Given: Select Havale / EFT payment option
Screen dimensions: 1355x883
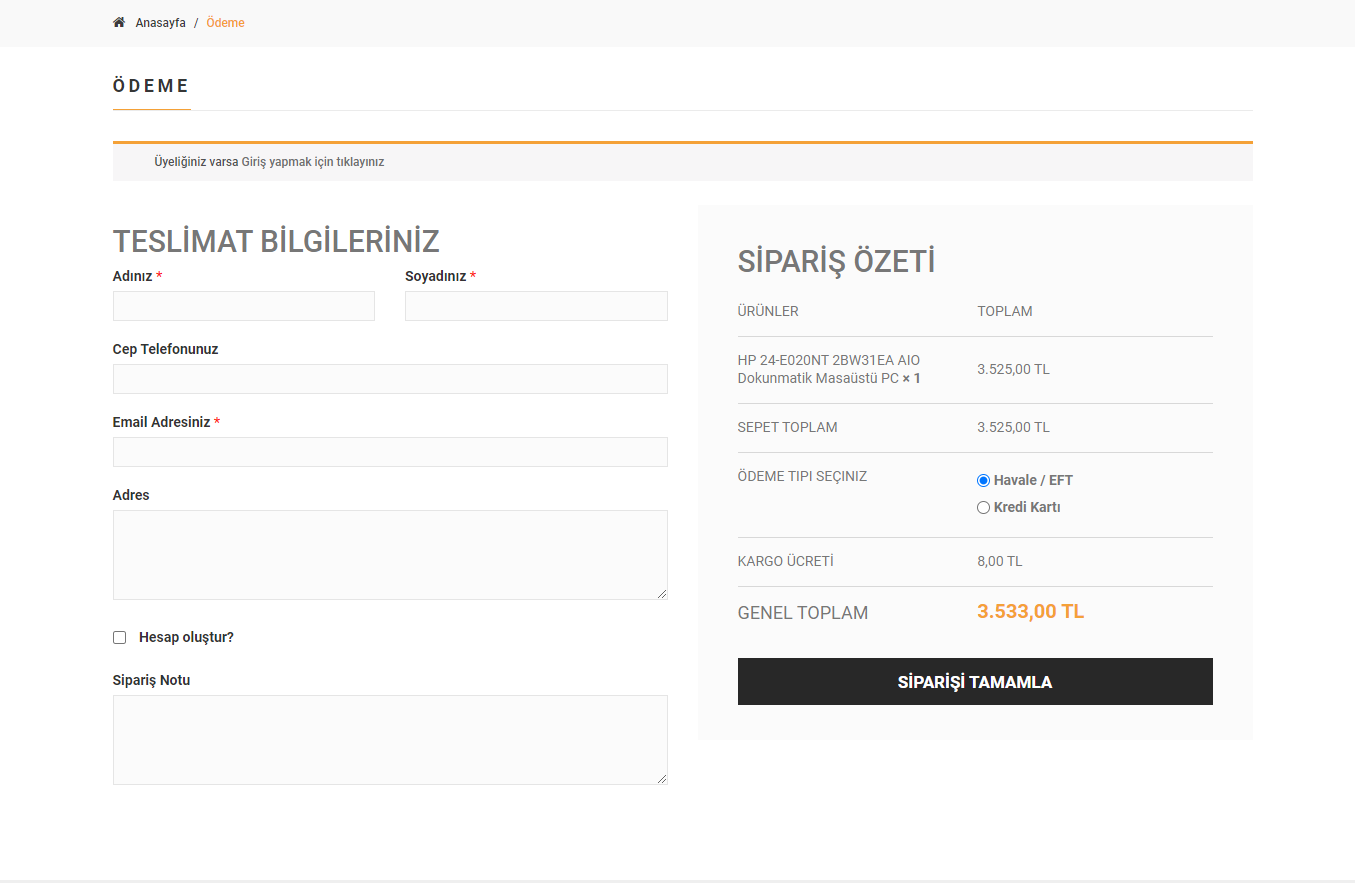Looking at the screenshot, I should point(983,480).
